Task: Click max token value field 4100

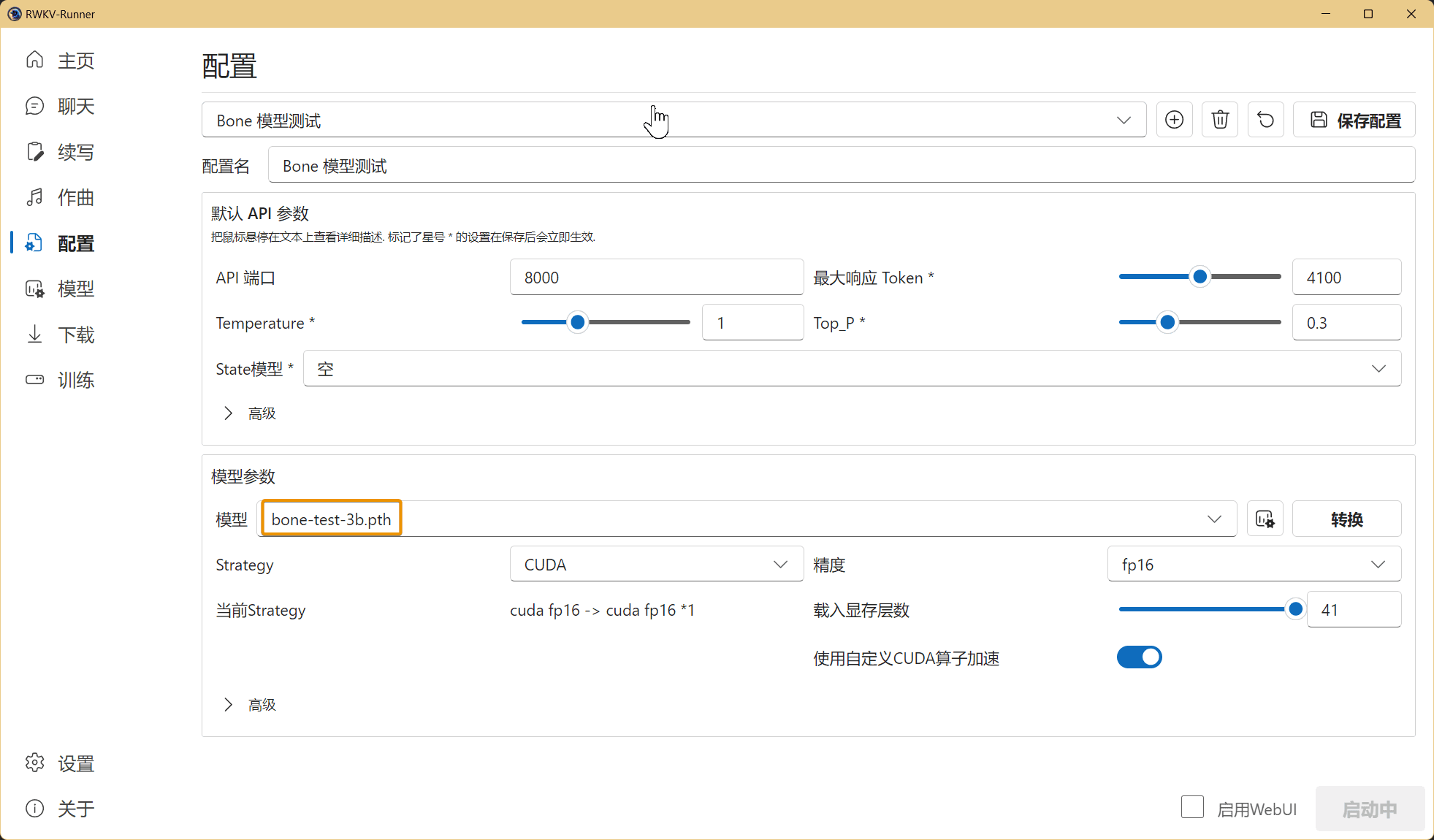Action: tap(1346, 277)
